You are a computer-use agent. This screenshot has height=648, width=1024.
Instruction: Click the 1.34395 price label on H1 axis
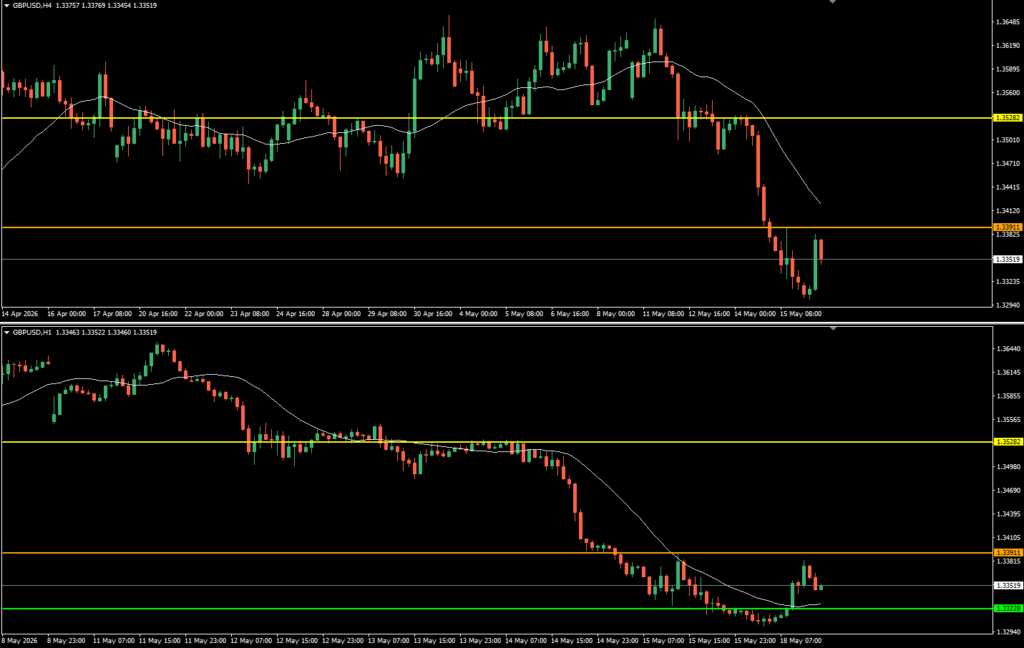click(1008, 514)
